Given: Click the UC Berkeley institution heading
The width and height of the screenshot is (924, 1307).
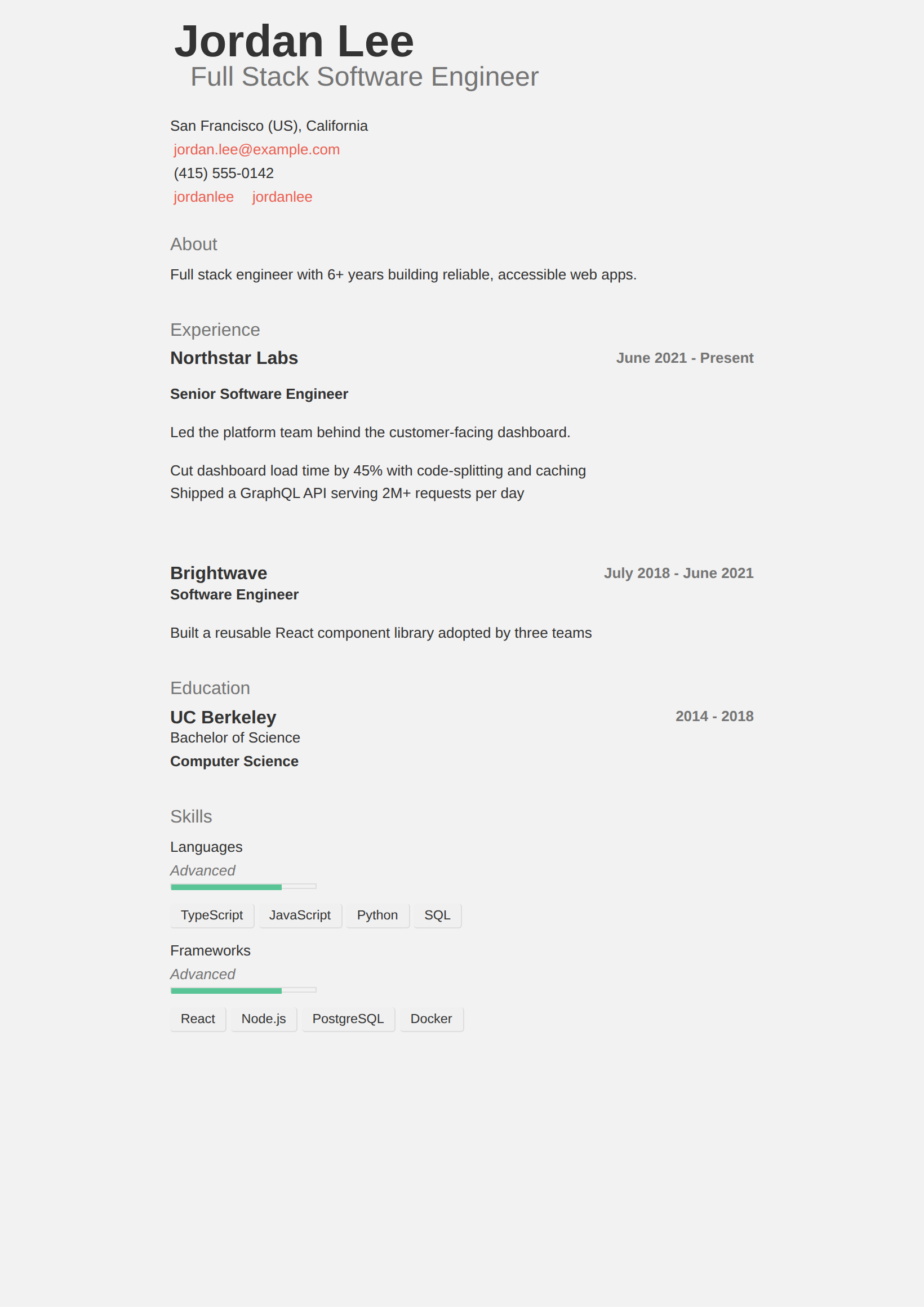Looking at the screenshot, I should click(x=223, y=717).
